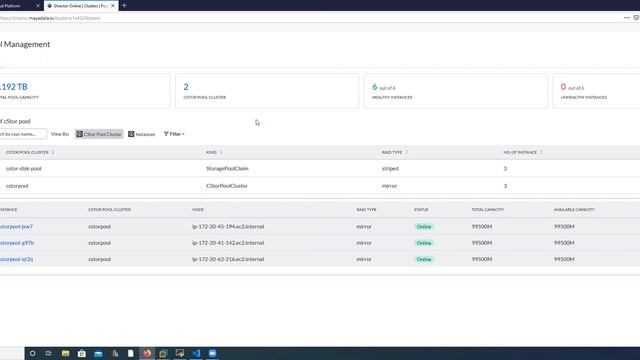The height and width of the screenshot is (360, 640).
Task: Click the Healthy Instances card
Action: coord(456,91)
